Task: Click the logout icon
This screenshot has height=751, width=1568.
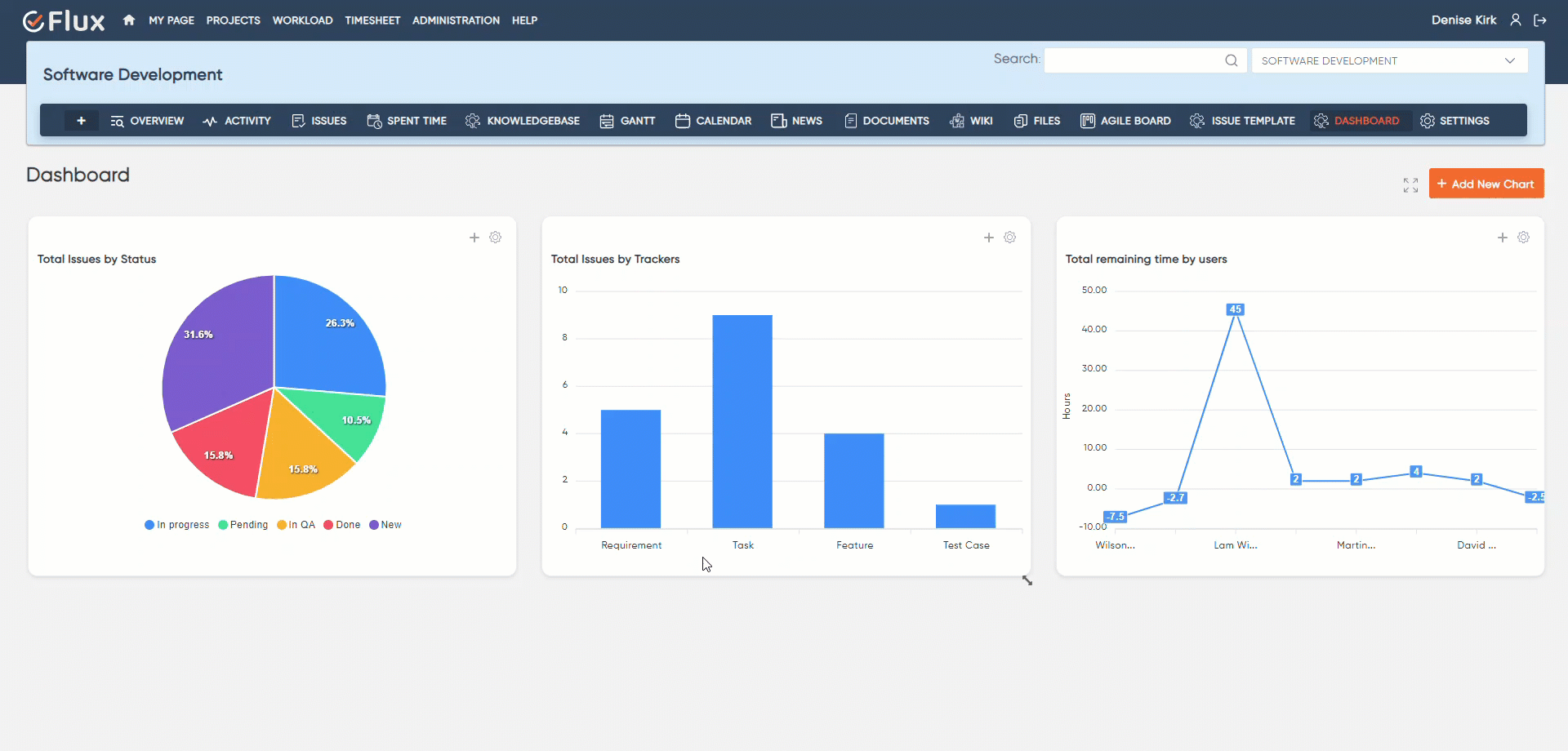Action: pyautogui.click(x=1540, y=20)
